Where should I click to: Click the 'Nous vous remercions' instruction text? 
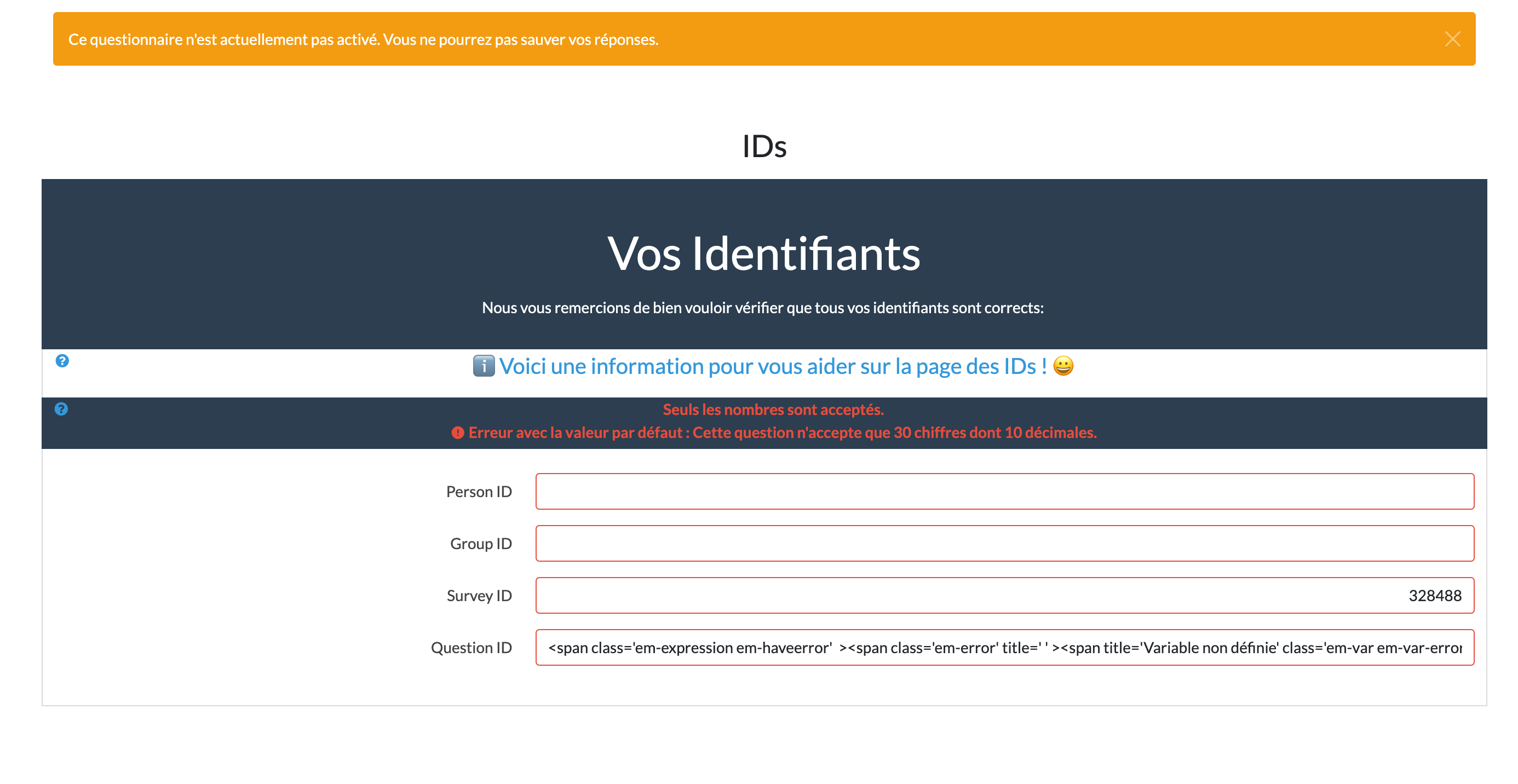[762, 308]
